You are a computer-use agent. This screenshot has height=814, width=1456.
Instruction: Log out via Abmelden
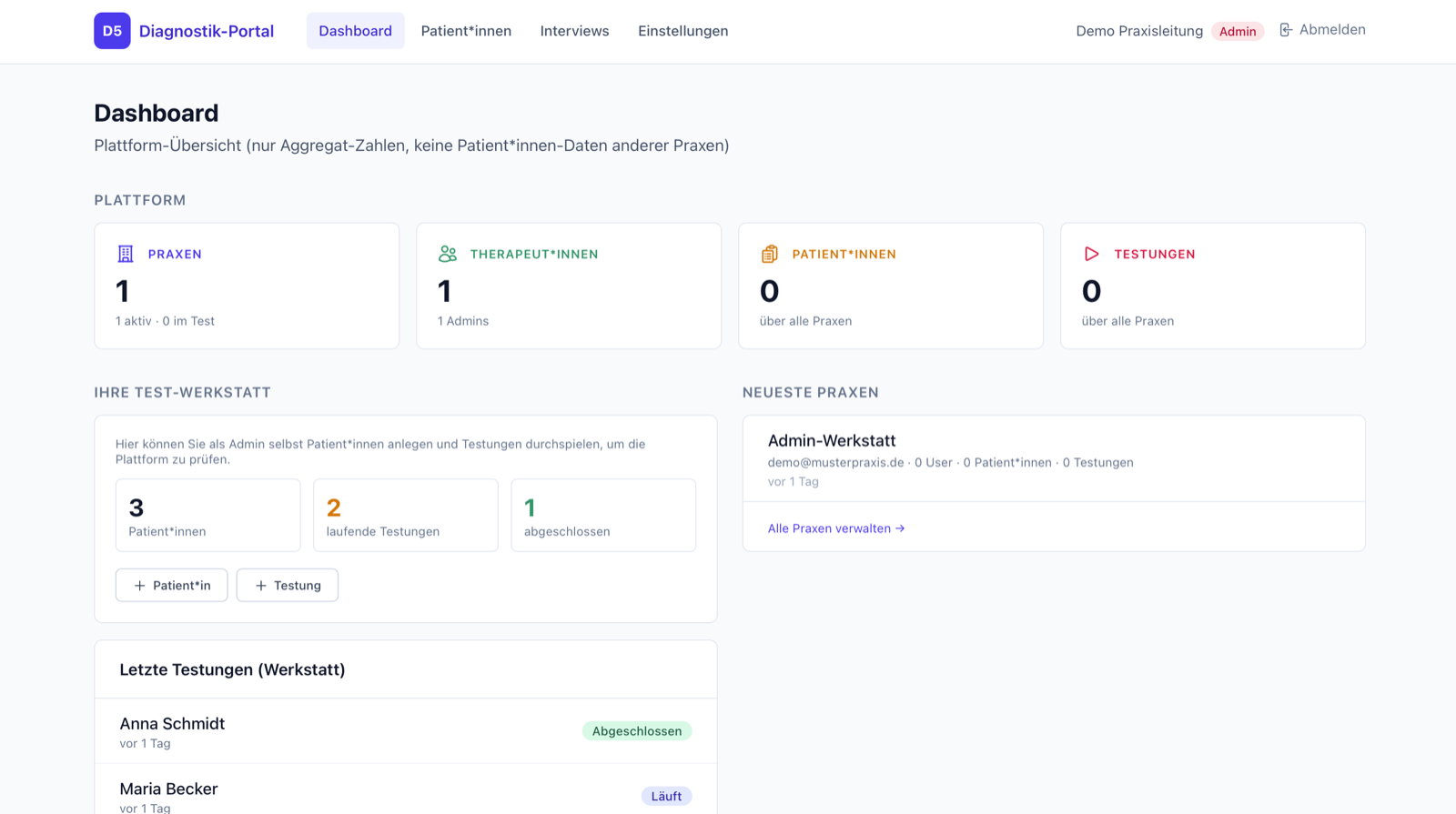coord(1322,30)
